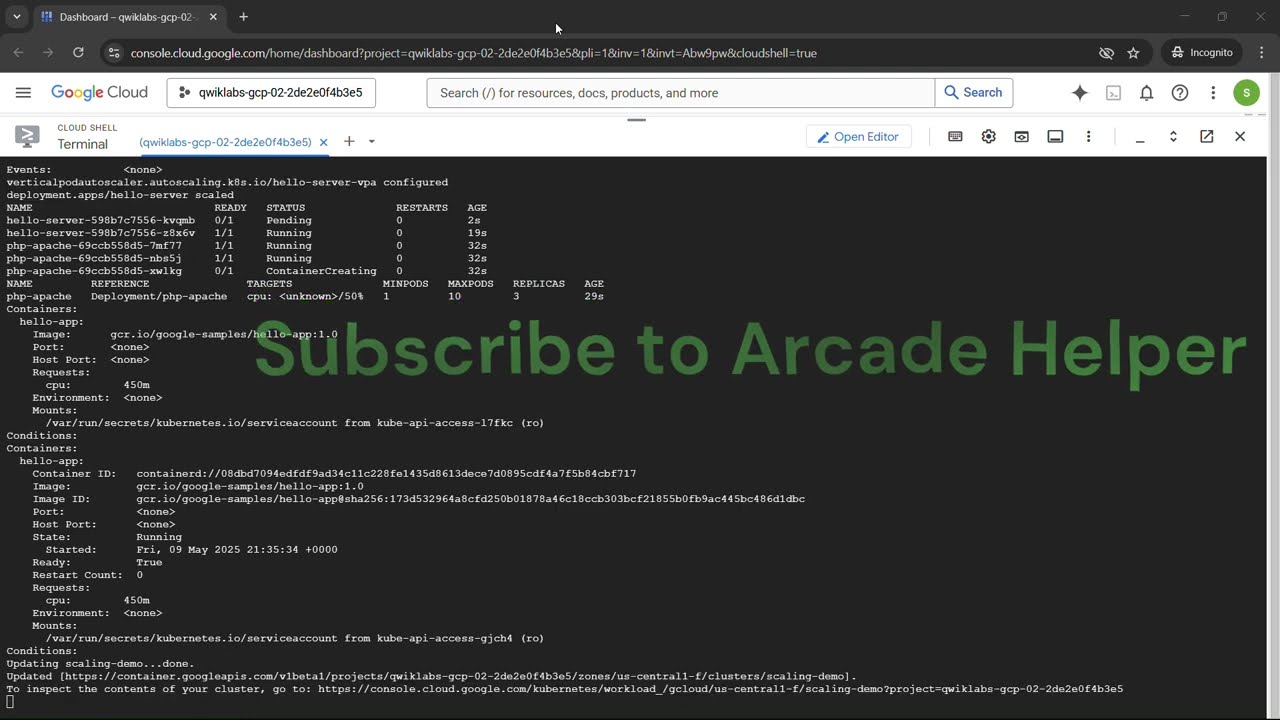Viewport: 1280px width, 720px height.
Task: Open Cloud Shell more options menu
Action: pyautogui.click(x=1088, y=137)
